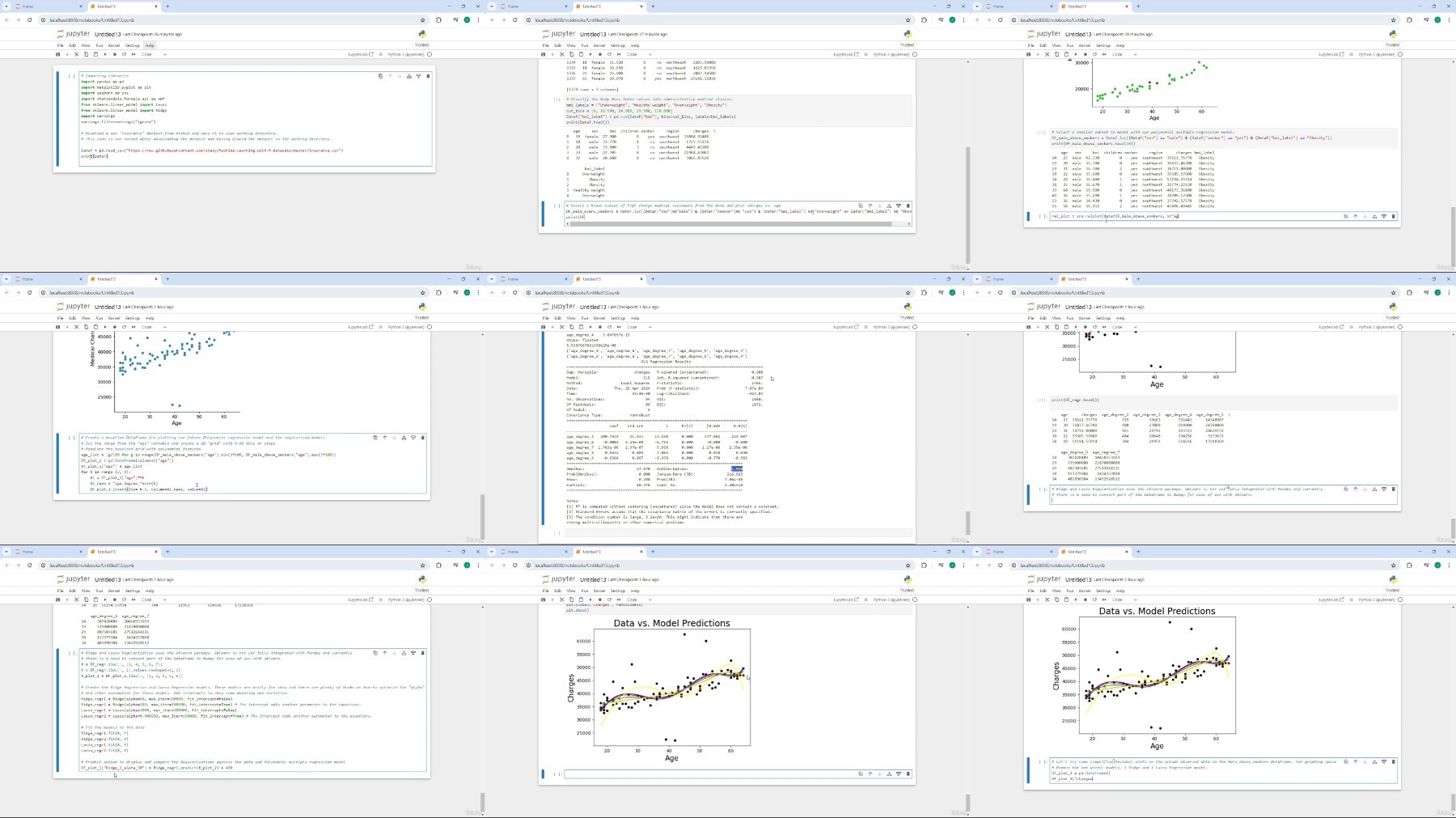Open JupyterLab link in OLS Regression Results window
This screenshot has width=1456, height=818.
(846, 327)
